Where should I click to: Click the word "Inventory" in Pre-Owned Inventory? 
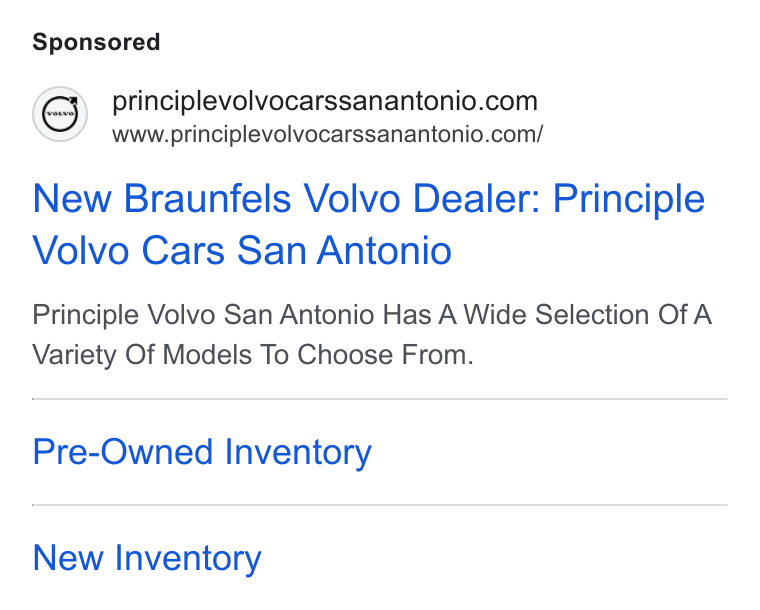coord(298,453)
